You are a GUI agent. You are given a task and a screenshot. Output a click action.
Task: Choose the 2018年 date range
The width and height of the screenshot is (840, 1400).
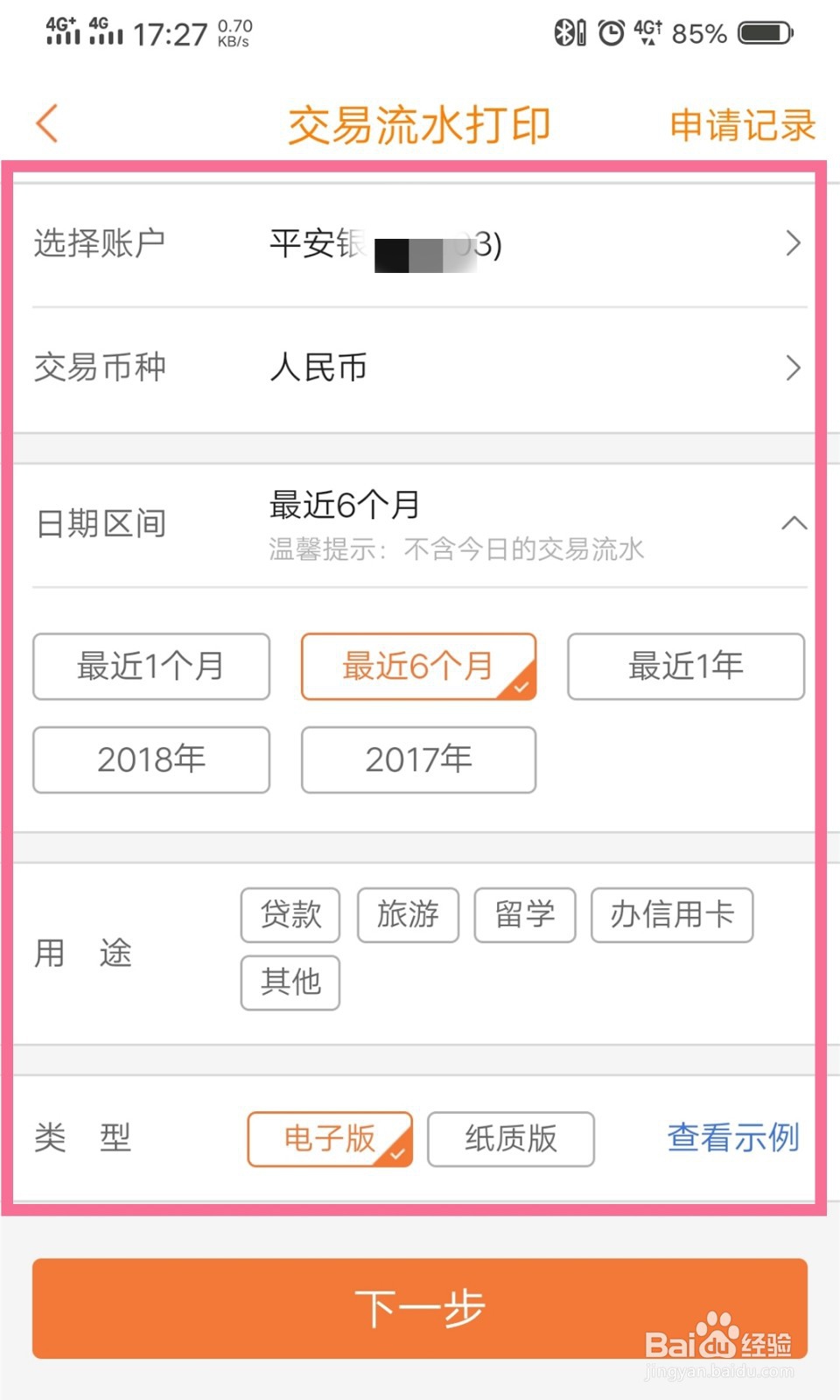pos(151,759)
